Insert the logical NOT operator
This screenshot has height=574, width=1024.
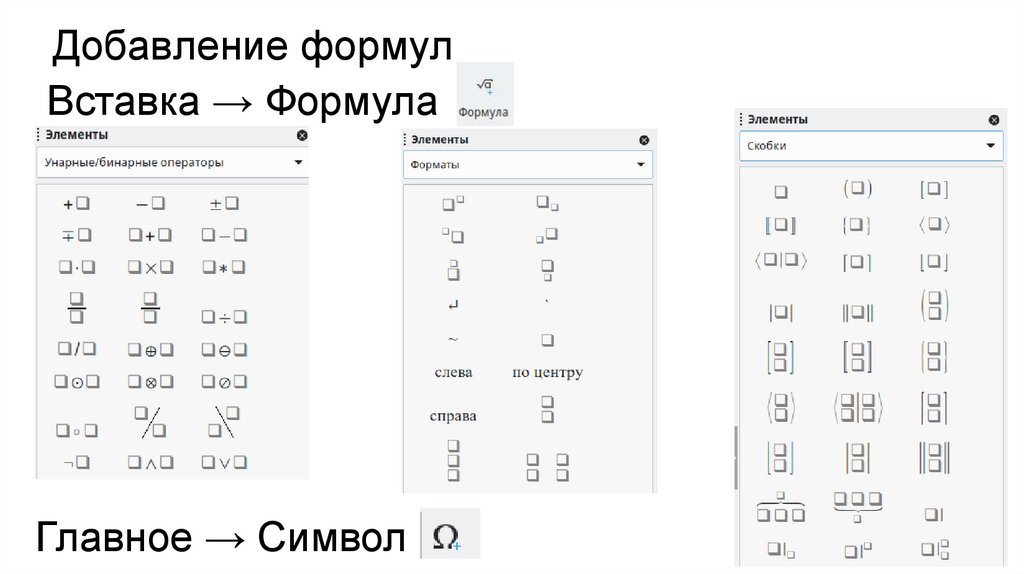click(x=76, y=463)
